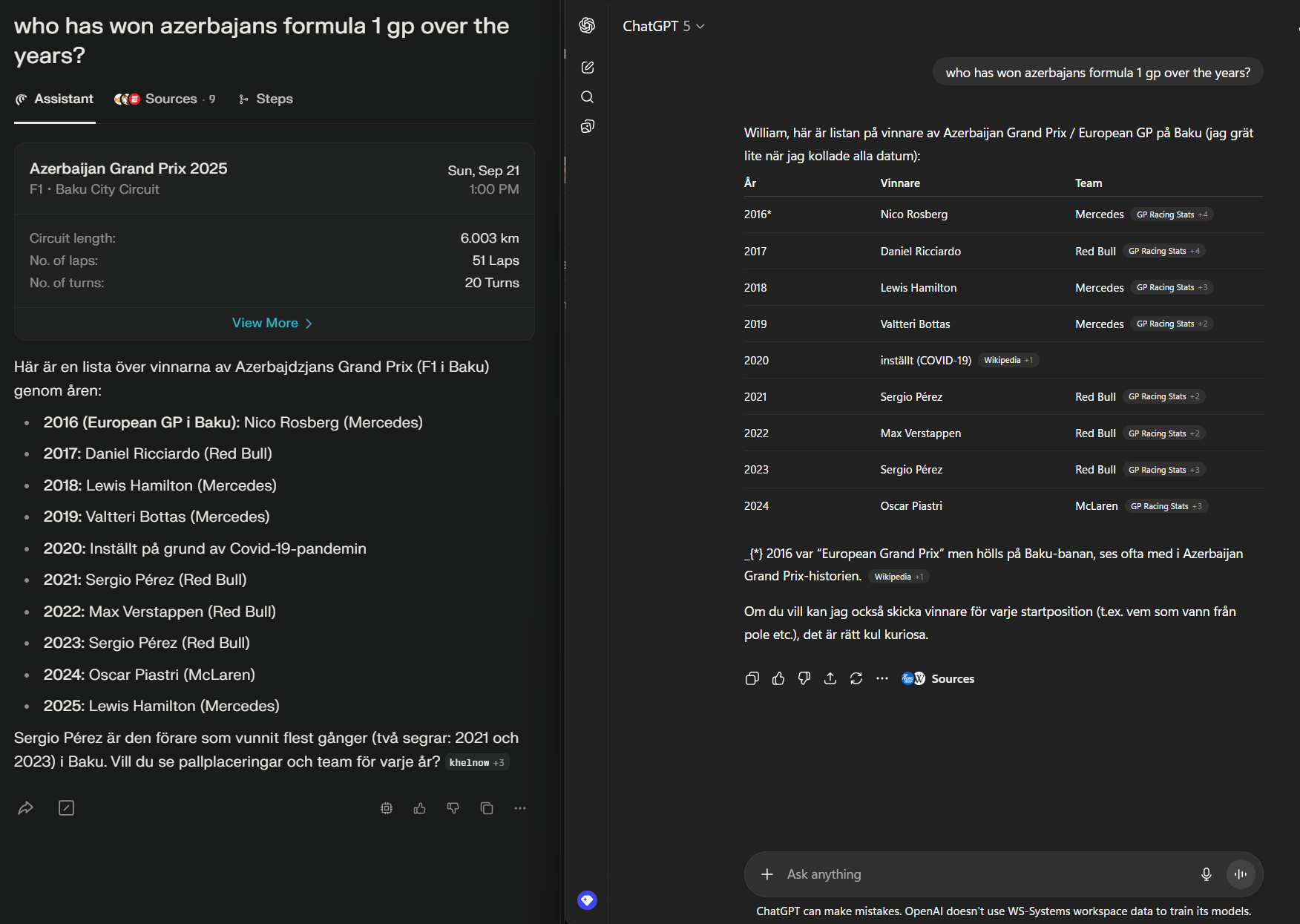Viewport: 1300px width, 924px height.
Task: Switch to the Sources tab
Action: [165, 99]
